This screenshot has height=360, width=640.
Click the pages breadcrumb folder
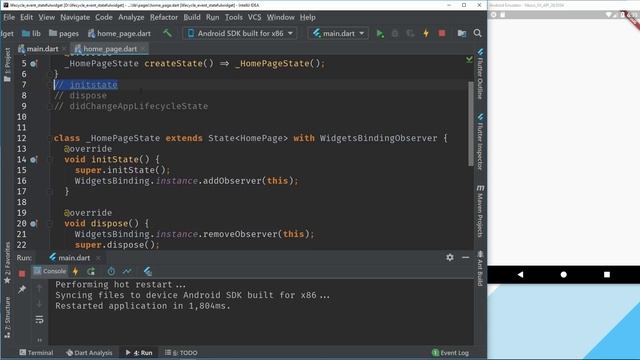[x=64, y=33]
